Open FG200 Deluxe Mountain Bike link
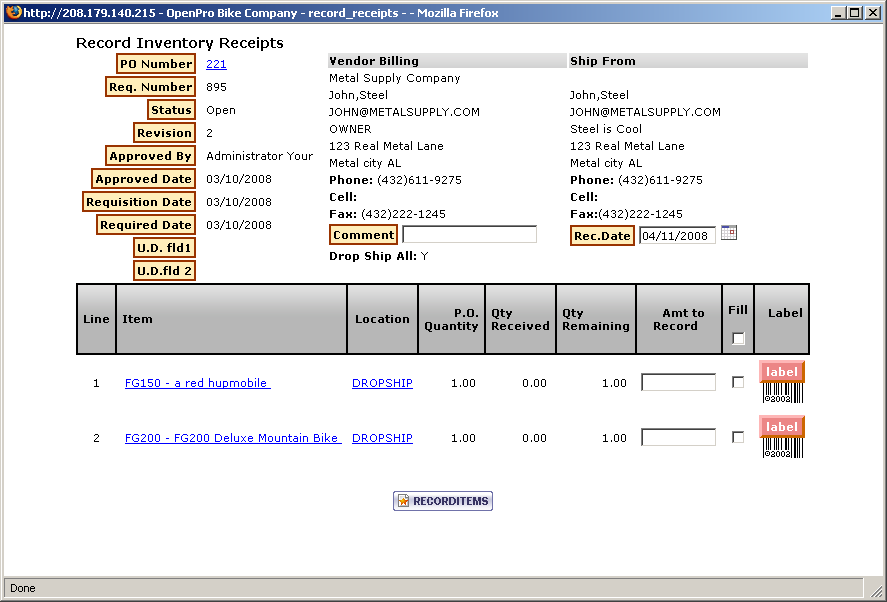The image size is (887, 602). 232,438
